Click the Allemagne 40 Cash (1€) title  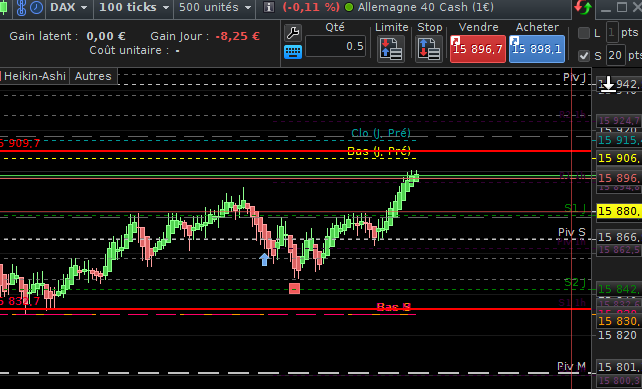tap(425, 7)
